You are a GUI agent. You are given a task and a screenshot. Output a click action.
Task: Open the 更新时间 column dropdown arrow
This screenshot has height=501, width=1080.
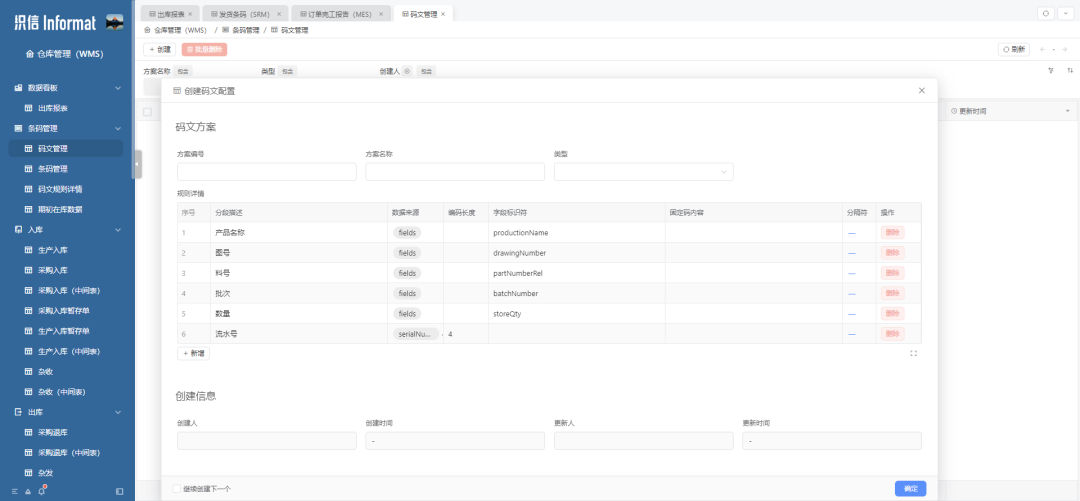(1067, 111)
